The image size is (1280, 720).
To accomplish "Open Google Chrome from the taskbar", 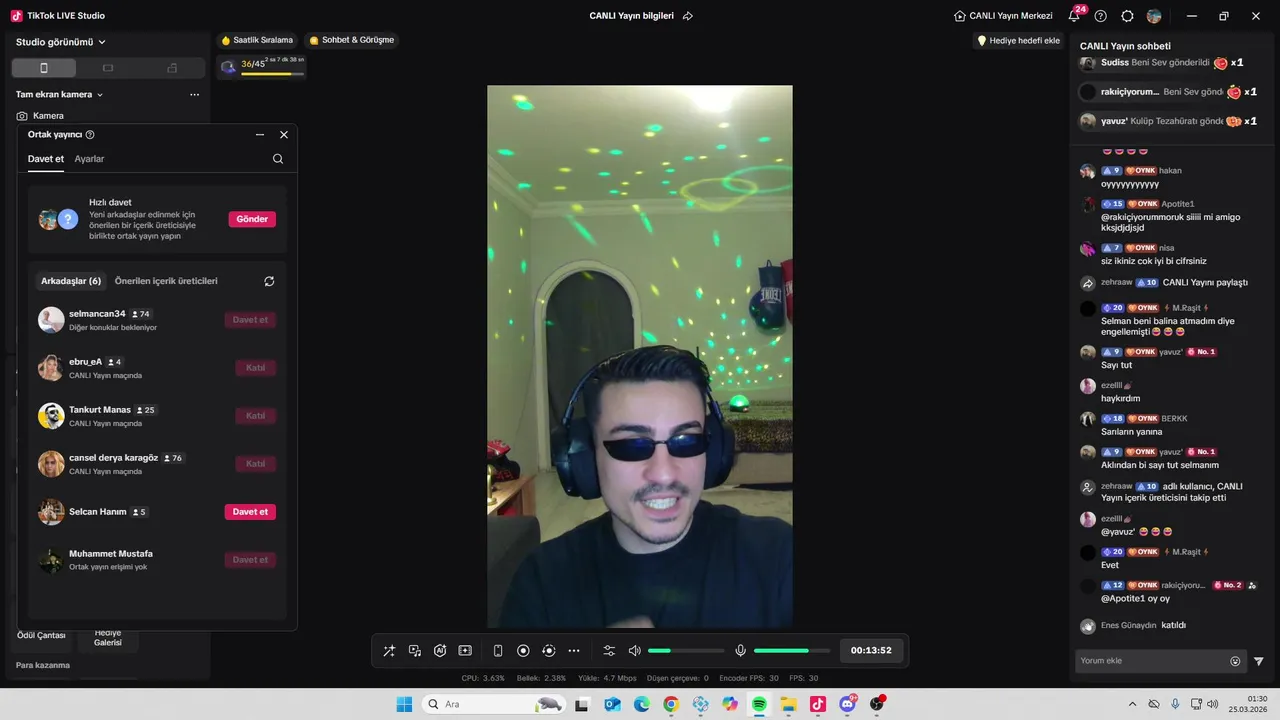I will (671, 704).
